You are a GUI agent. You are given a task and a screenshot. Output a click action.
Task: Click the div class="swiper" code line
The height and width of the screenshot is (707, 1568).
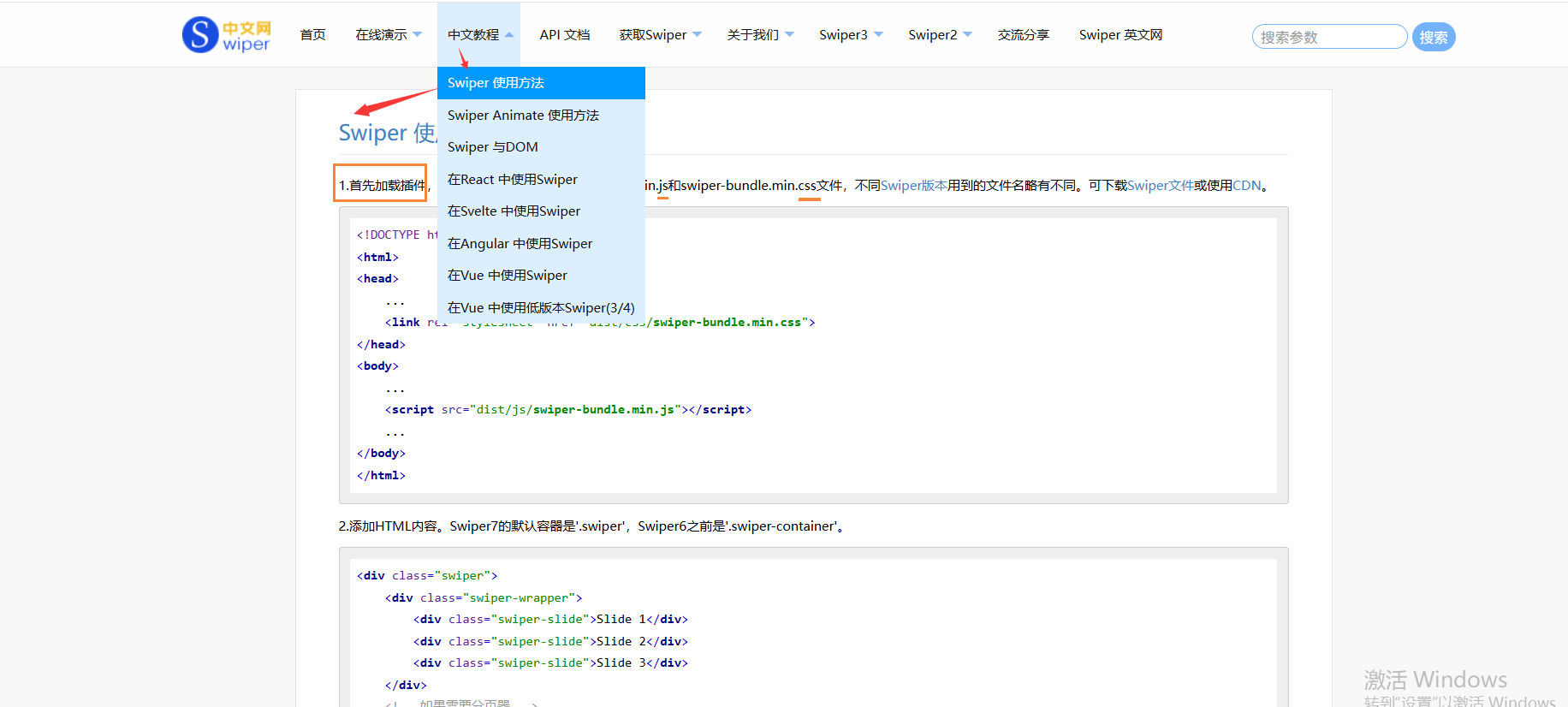[x=427, y=576]
